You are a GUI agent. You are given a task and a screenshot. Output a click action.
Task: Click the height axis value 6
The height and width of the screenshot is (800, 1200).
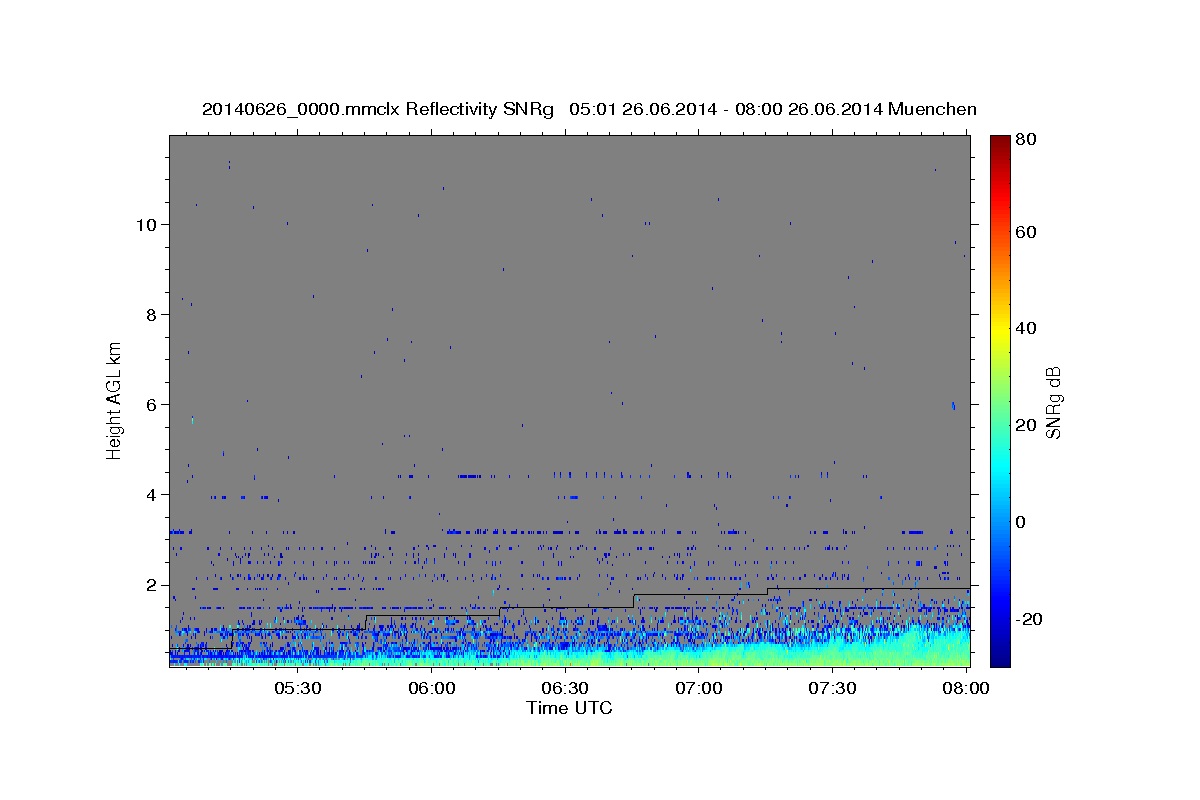tap(150, 404)
